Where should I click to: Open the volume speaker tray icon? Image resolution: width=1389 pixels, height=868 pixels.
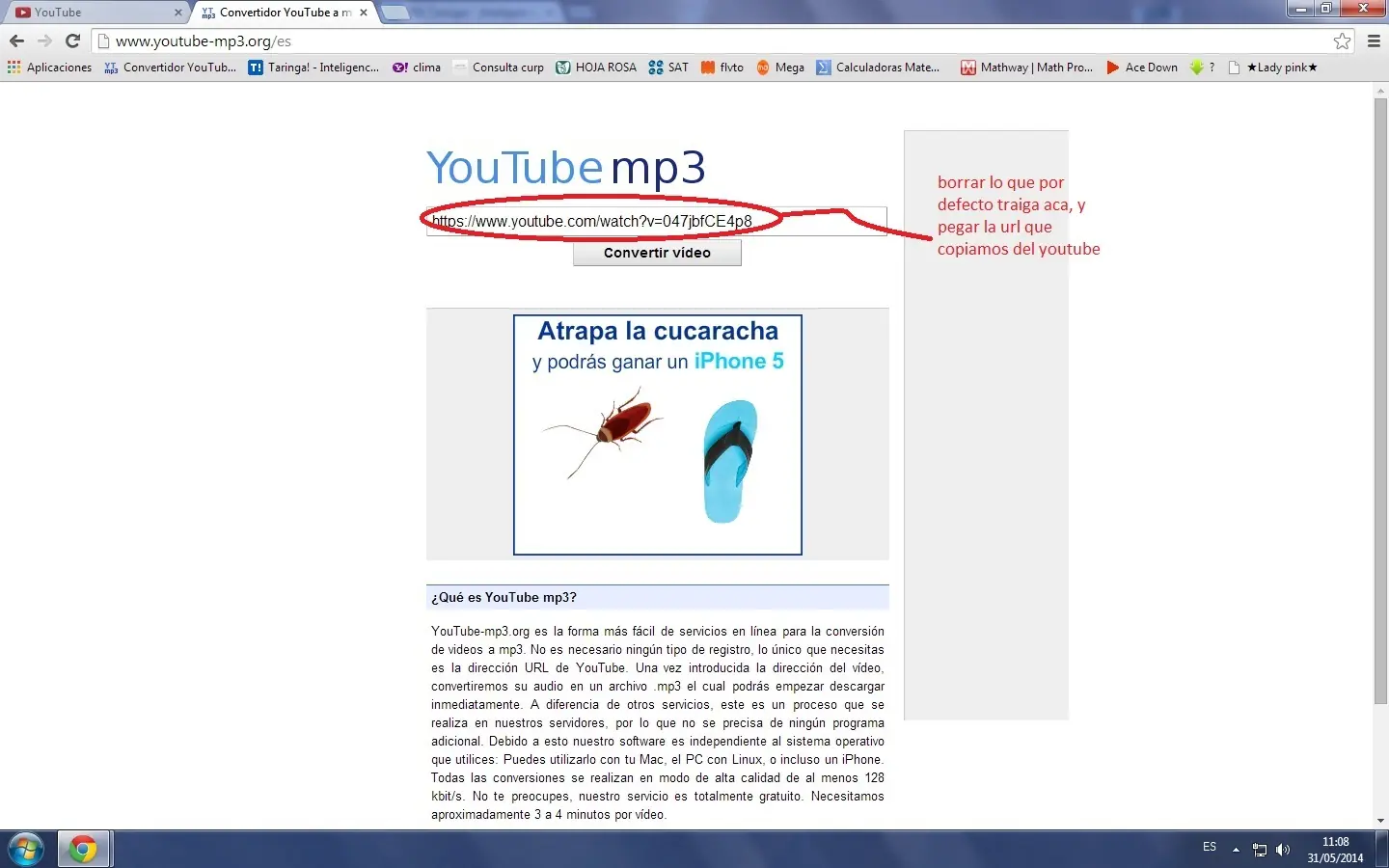(x=1283, y=850)
